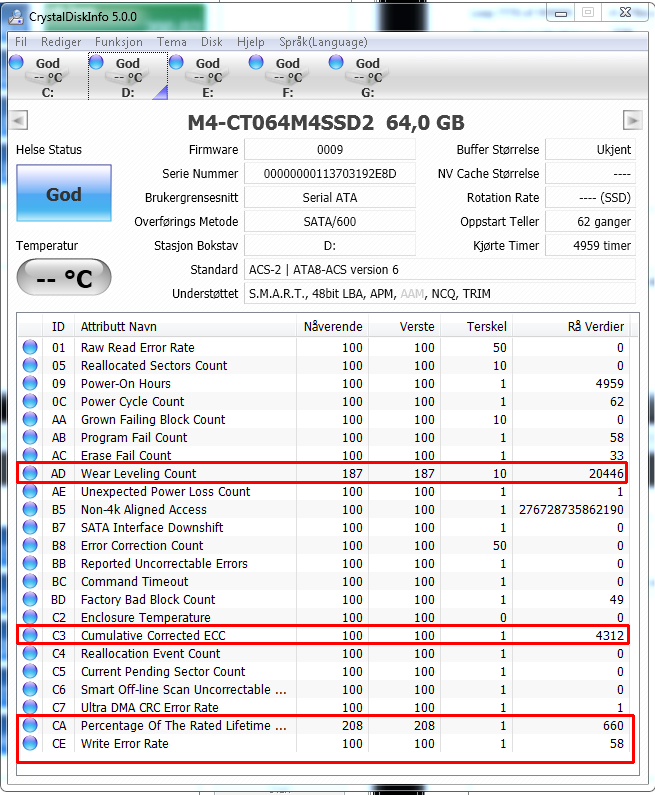
Task: Click the Terskel column header
Action: click(477, 327)
